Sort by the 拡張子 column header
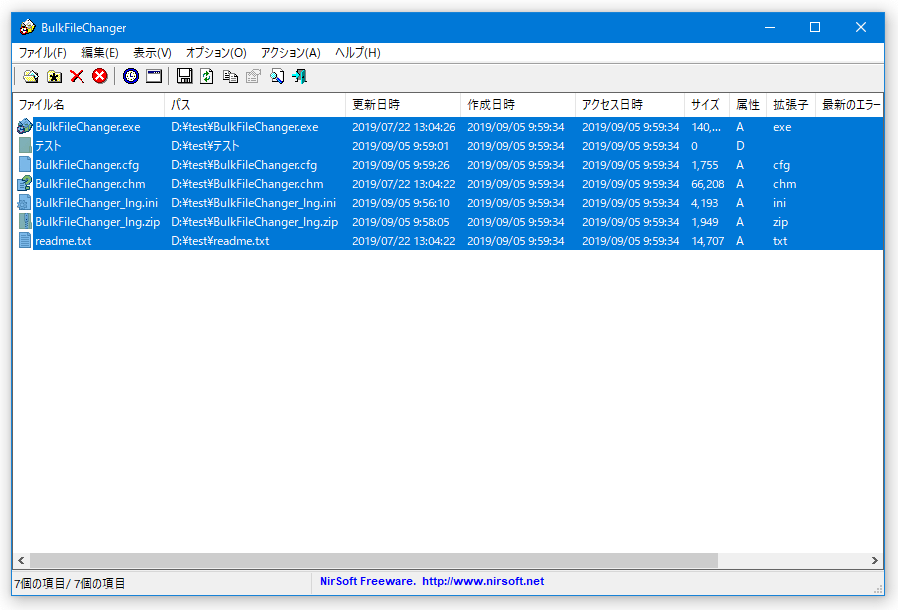Screen dimensions: 898x610 [x=791, y=104]
